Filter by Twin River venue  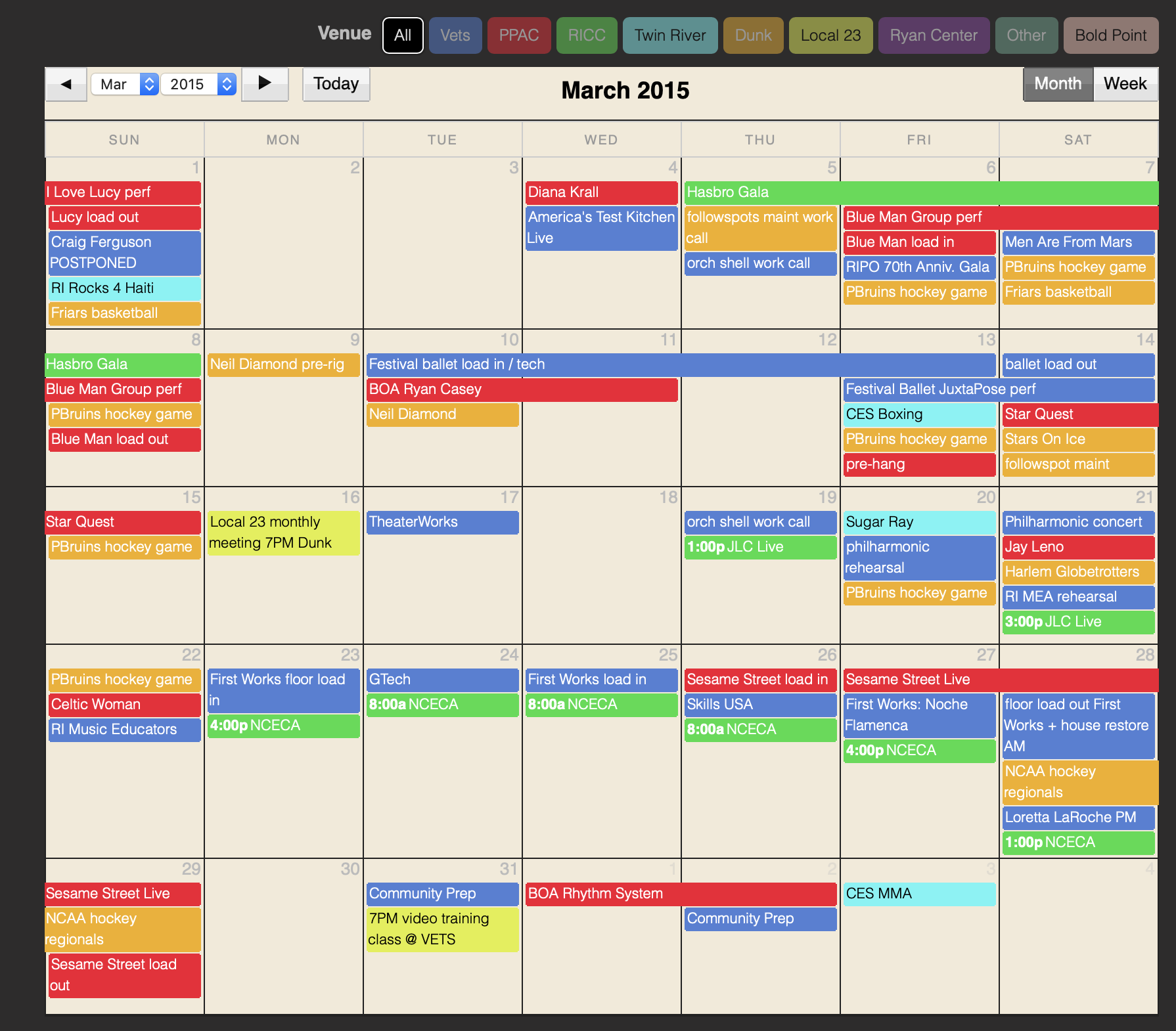pos(669,35)
